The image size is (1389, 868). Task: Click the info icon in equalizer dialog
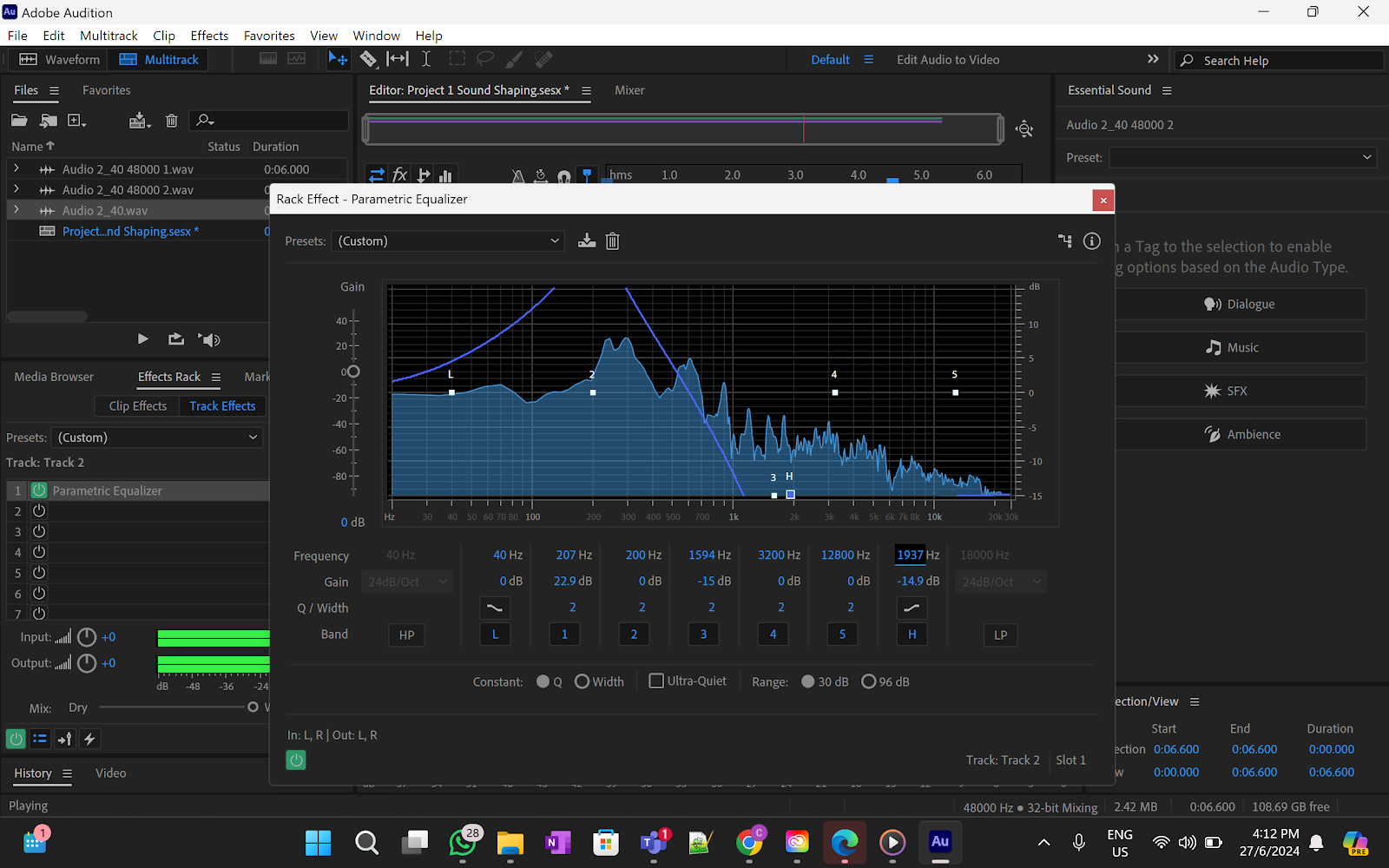click(1092, 241)
